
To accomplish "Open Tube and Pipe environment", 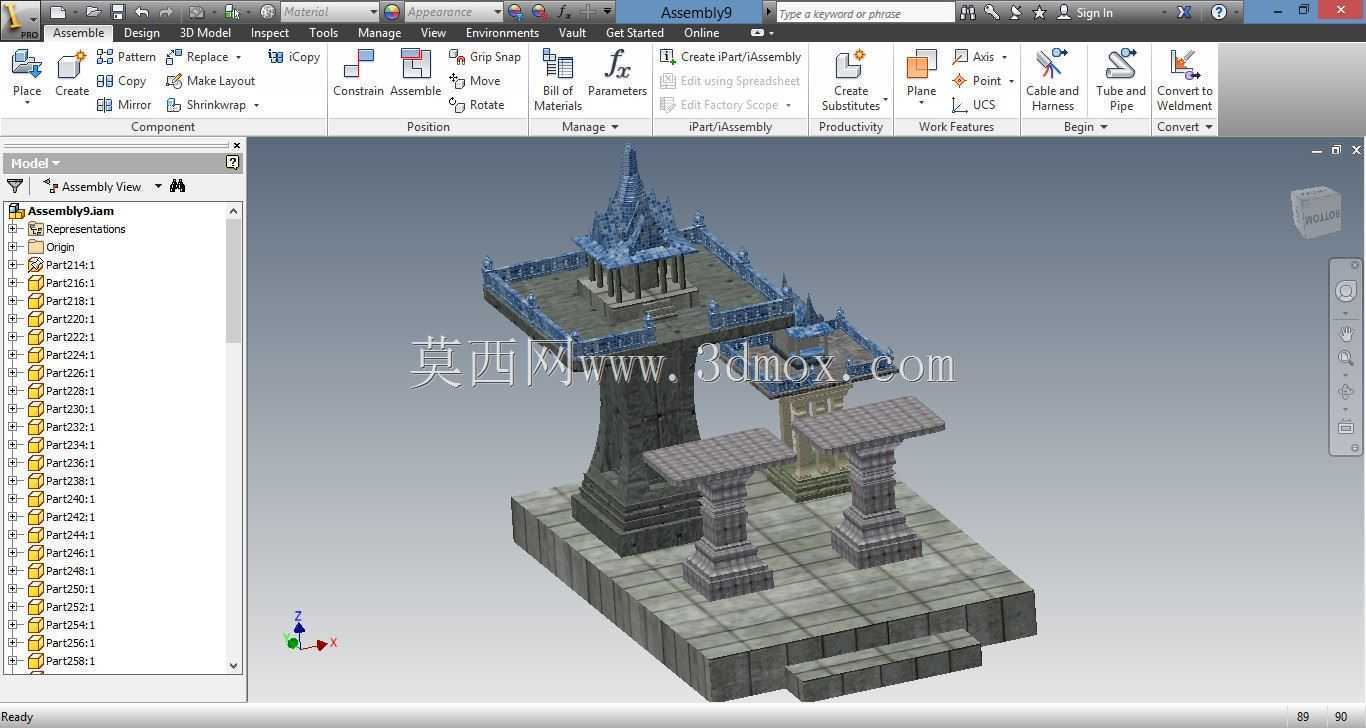I will click(1121, 80).
